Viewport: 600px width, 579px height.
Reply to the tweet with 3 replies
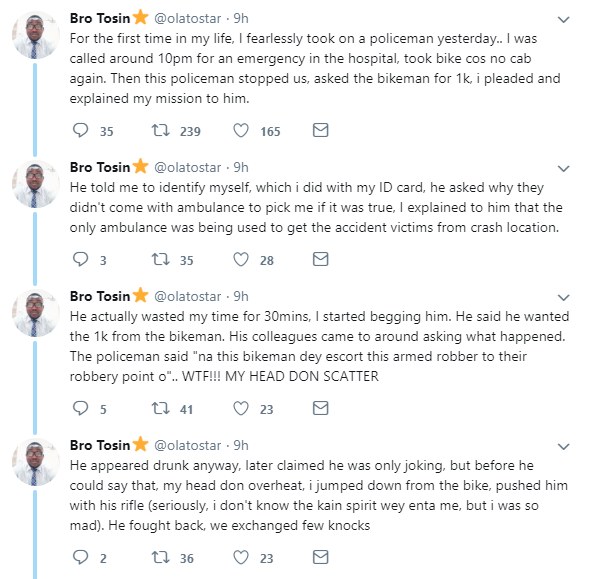(x=82, y=260)
